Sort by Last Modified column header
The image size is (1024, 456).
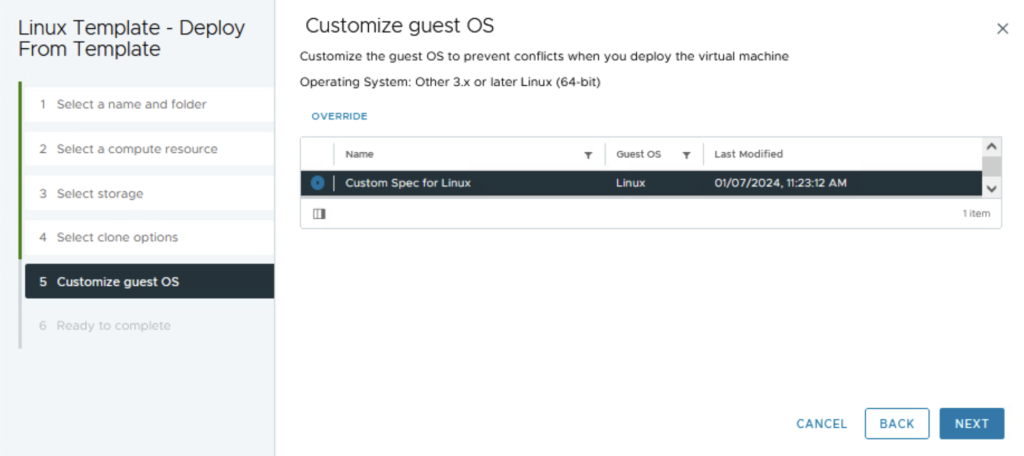(x=748, y=155)
